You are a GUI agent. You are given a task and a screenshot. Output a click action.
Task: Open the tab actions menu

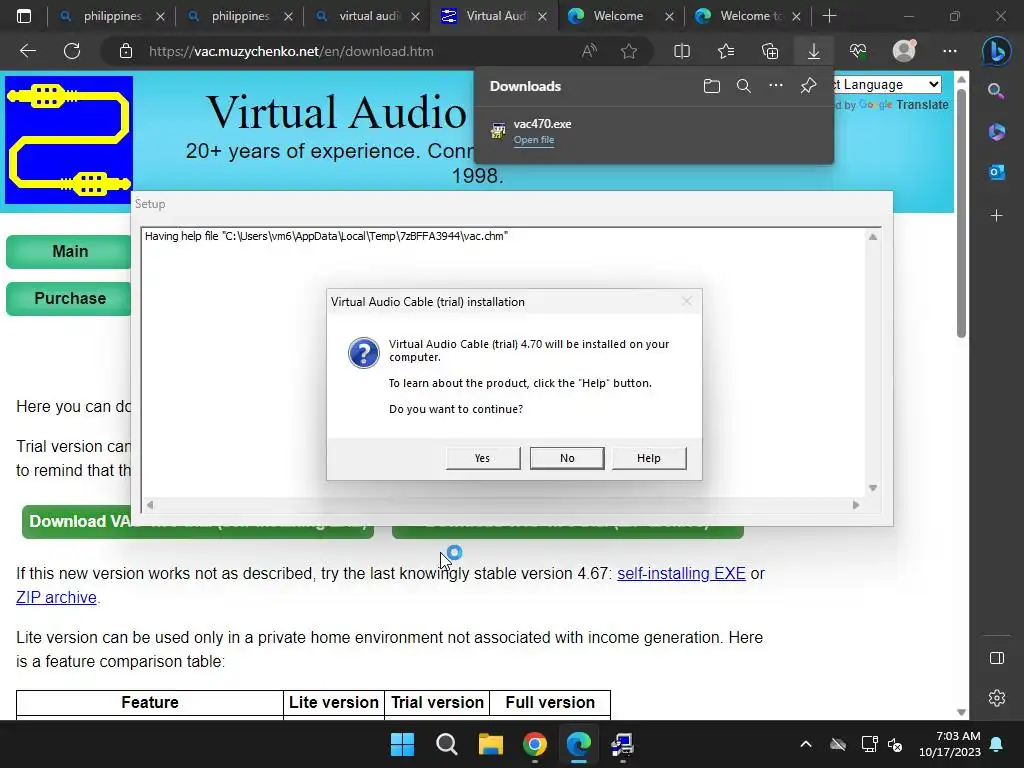click(x=24, y=16)
